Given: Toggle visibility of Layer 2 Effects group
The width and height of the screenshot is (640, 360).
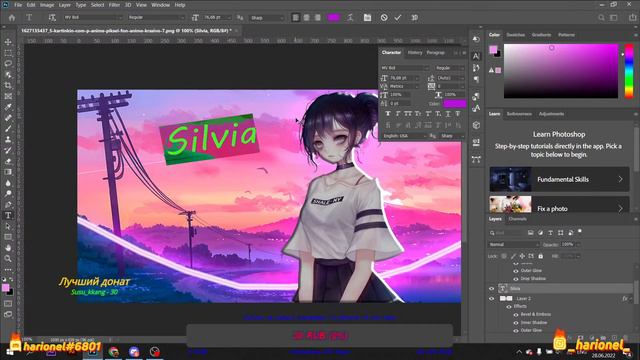Looking at the screenshot, I should [x=509, y=307].
